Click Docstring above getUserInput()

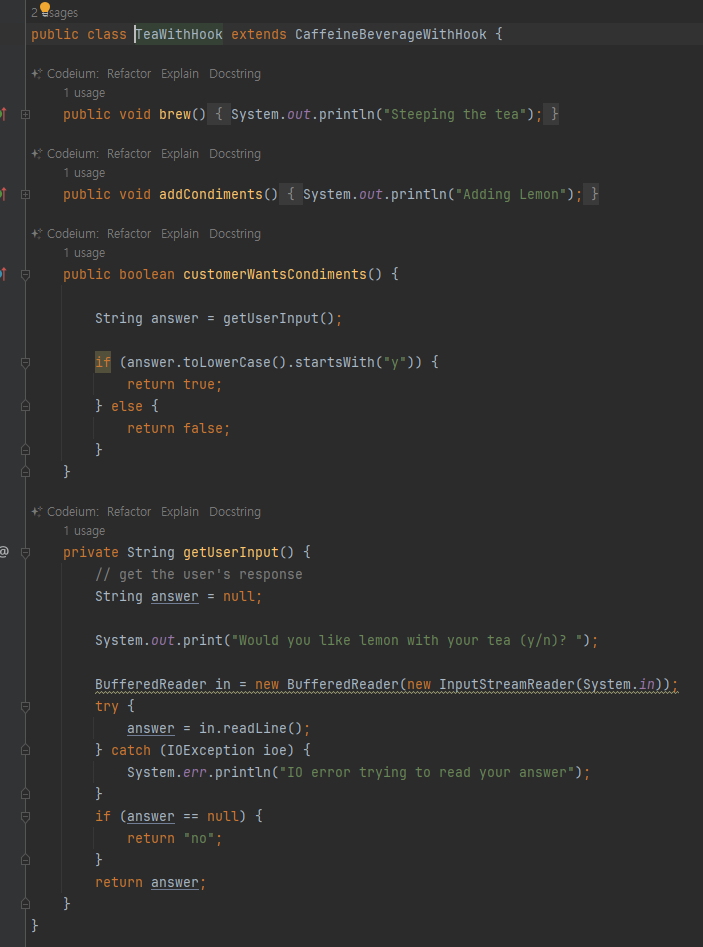pos(235,512)
